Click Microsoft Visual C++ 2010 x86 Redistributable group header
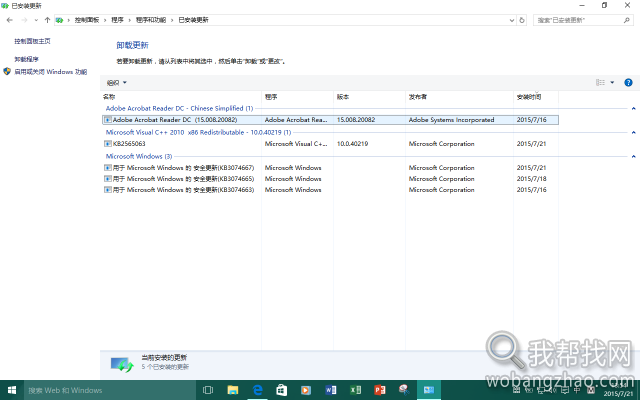The image size is (640, 400). (198, 133)
